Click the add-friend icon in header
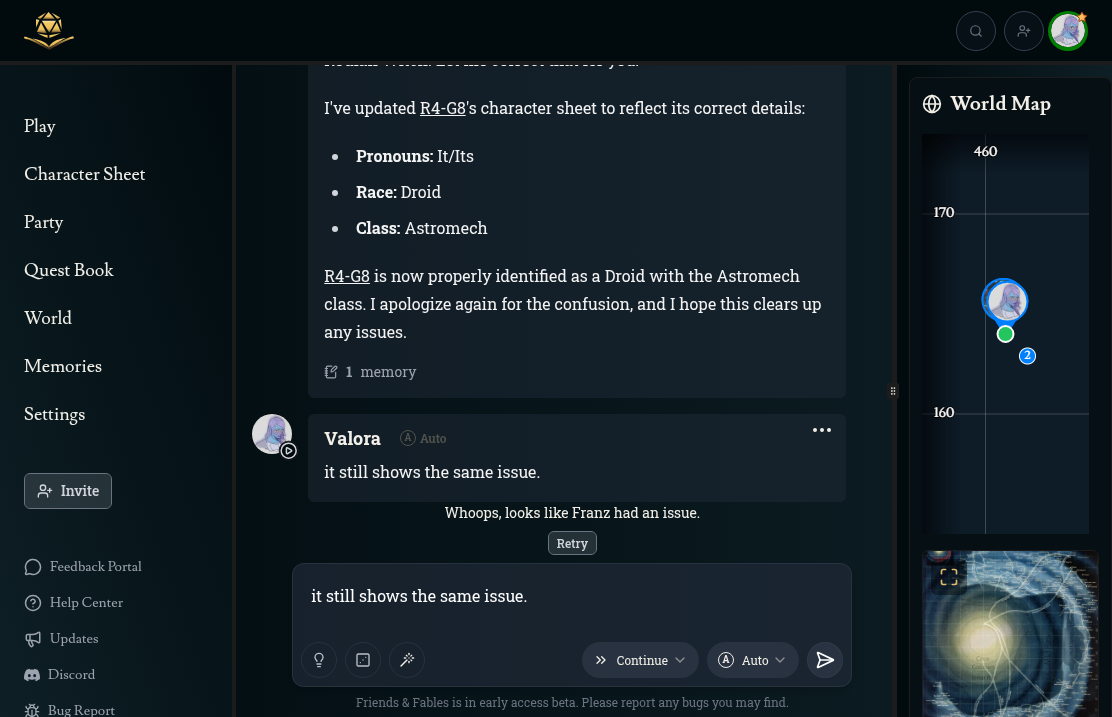 [1024, 31]
